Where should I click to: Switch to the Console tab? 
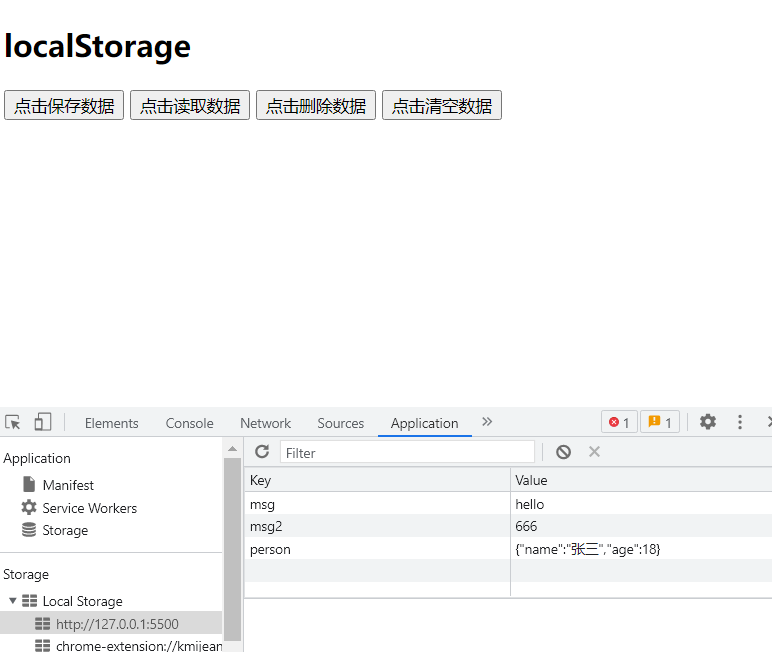(x=190, y=423)
